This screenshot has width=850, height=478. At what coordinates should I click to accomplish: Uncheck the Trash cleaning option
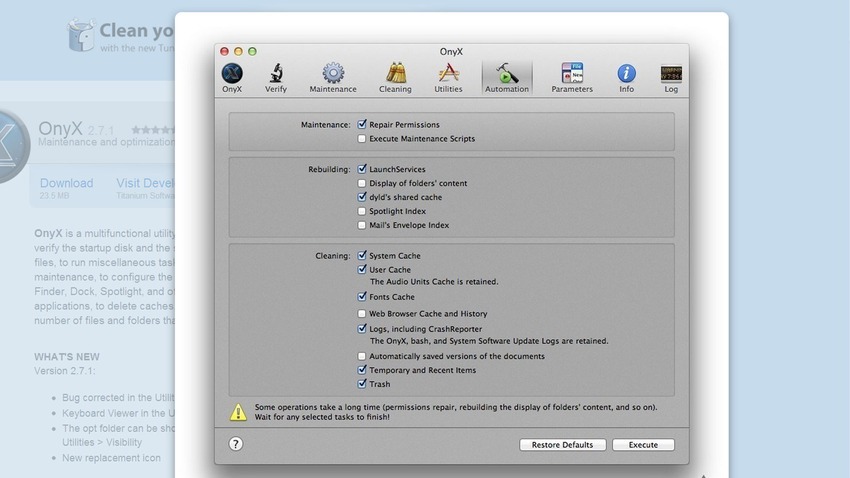(362, 384)
